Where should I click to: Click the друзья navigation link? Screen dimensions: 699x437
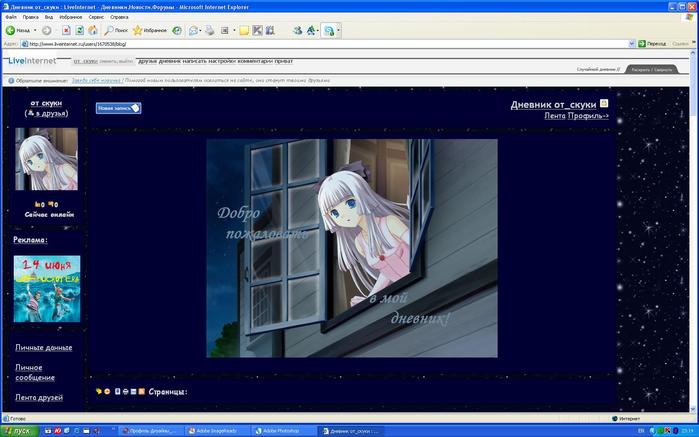point(147,61)
